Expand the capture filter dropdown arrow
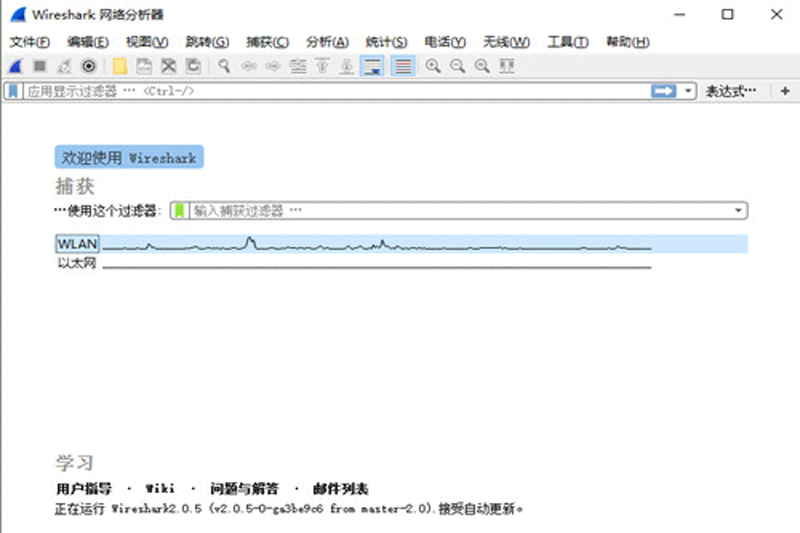Image resolution: width=800 pixels, height=533 pixels. 739,211
